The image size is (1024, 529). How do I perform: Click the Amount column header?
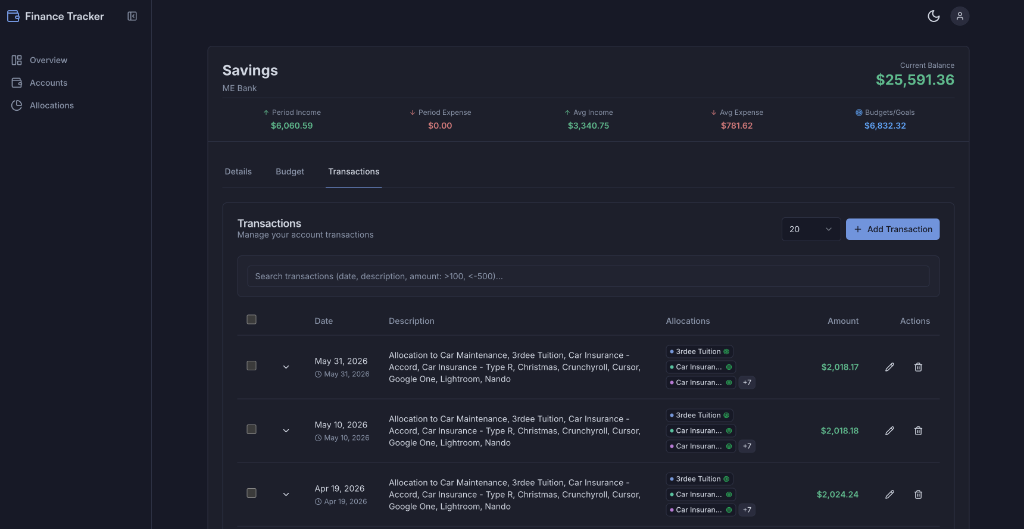843,321
